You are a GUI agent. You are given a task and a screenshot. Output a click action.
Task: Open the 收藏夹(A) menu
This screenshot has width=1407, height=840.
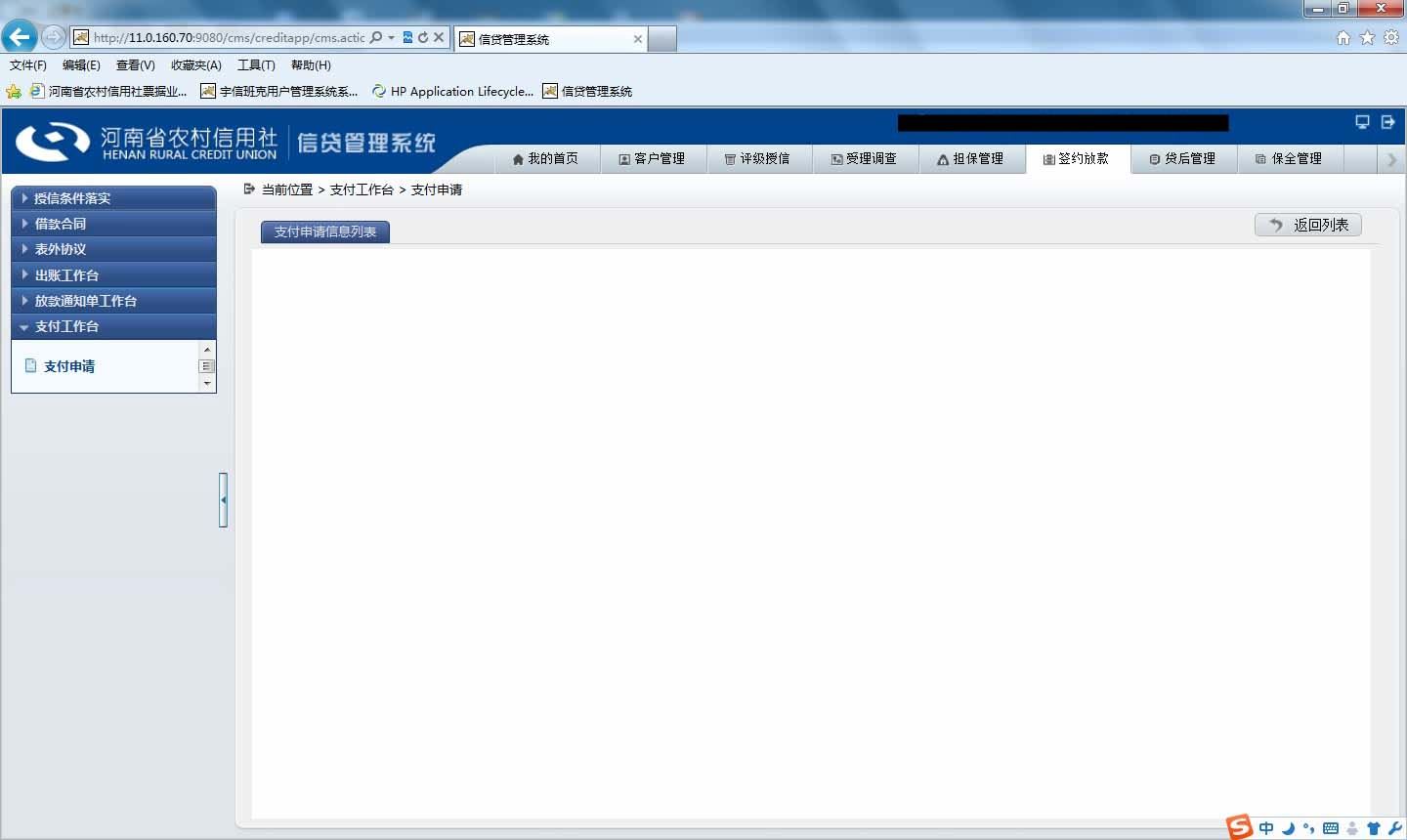pyautogui.click(x=195, y=65)
